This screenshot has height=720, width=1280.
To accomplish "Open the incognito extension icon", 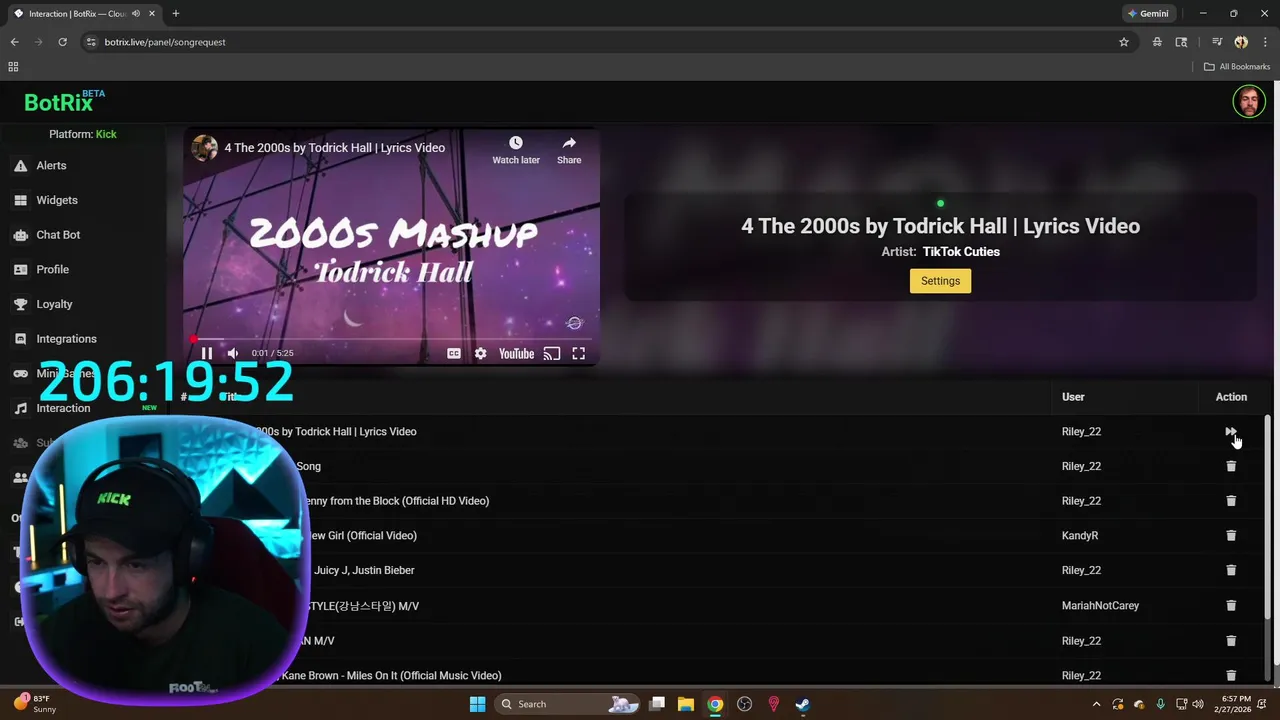I will point(1157,42).
